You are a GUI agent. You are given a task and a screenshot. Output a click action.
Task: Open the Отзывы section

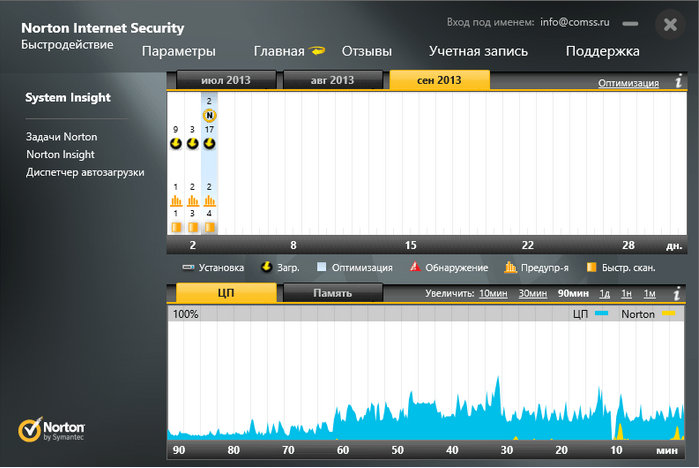click(x=366, y=51)
